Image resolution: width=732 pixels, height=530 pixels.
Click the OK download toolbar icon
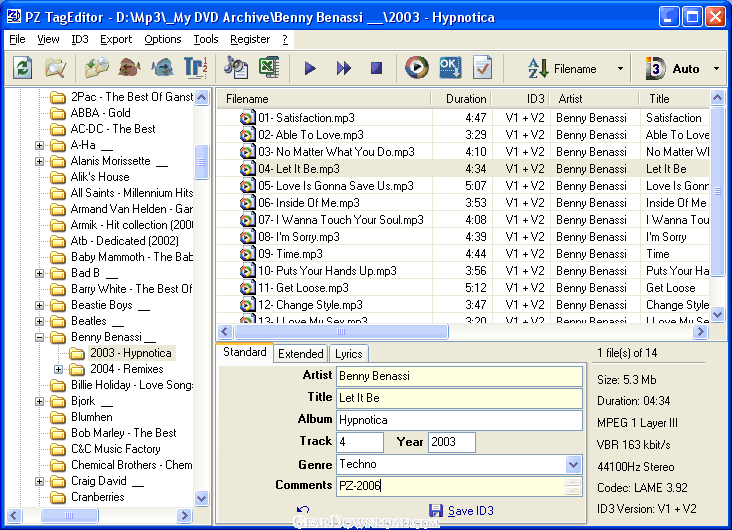(x=450, y=68)
